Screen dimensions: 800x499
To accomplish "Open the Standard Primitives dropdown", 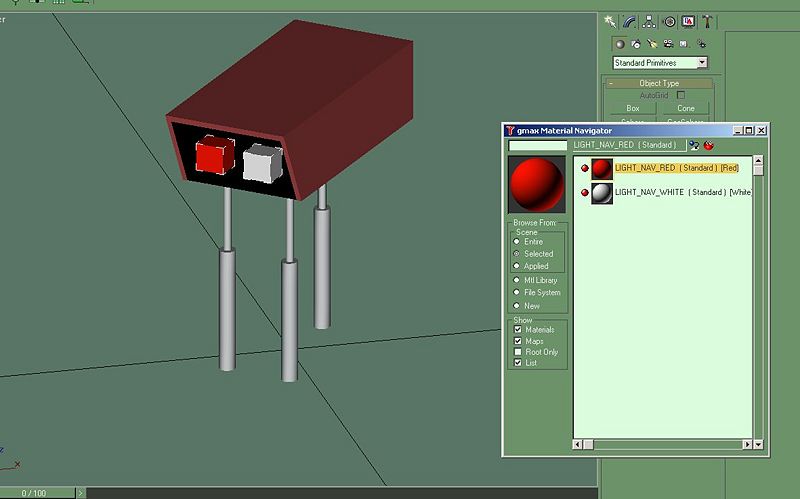I will [660, 63].
